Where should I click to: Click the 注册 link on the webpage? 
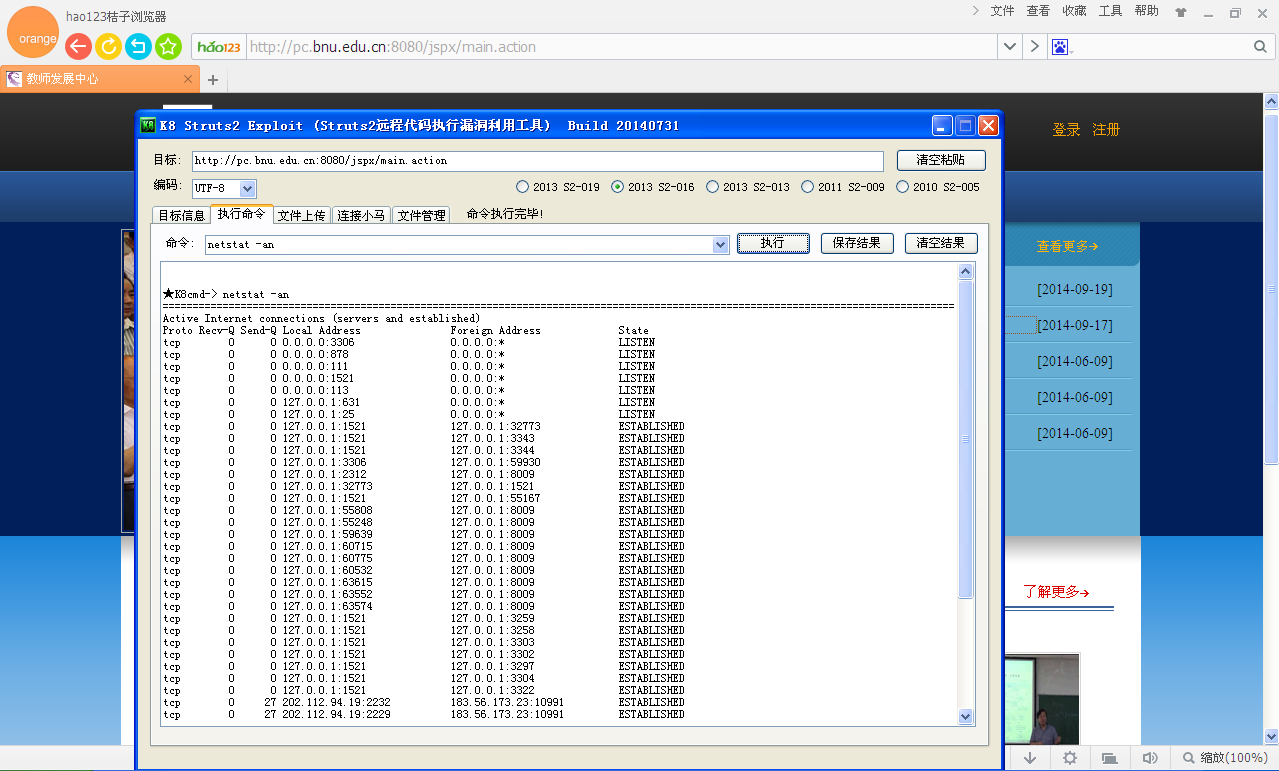[x=1106, y=130]
